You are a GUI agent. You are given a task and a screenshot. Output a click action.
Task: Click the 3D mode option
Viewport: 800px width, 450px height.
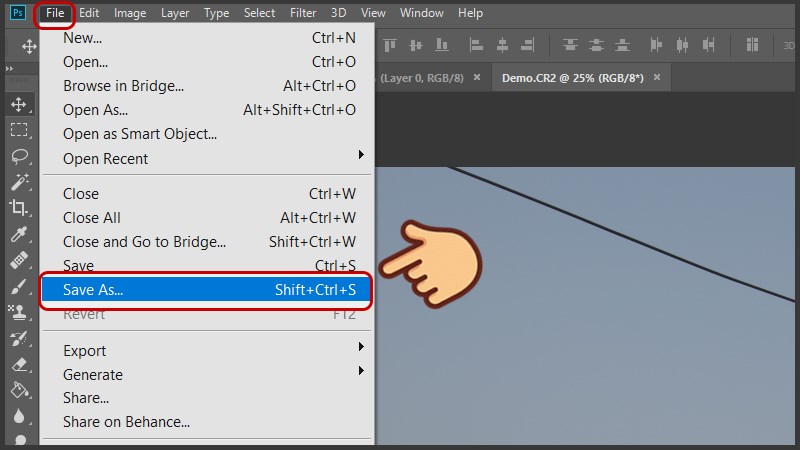(x=789, y=46)
